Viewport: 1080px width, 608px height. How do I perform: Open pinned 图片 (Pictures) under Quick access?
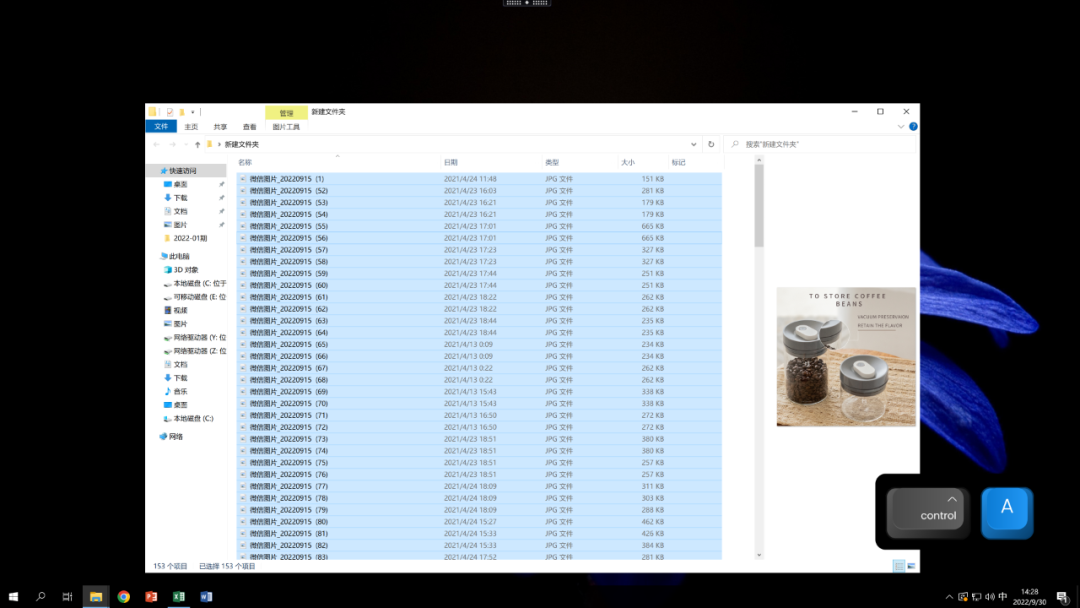click(180, 225)
